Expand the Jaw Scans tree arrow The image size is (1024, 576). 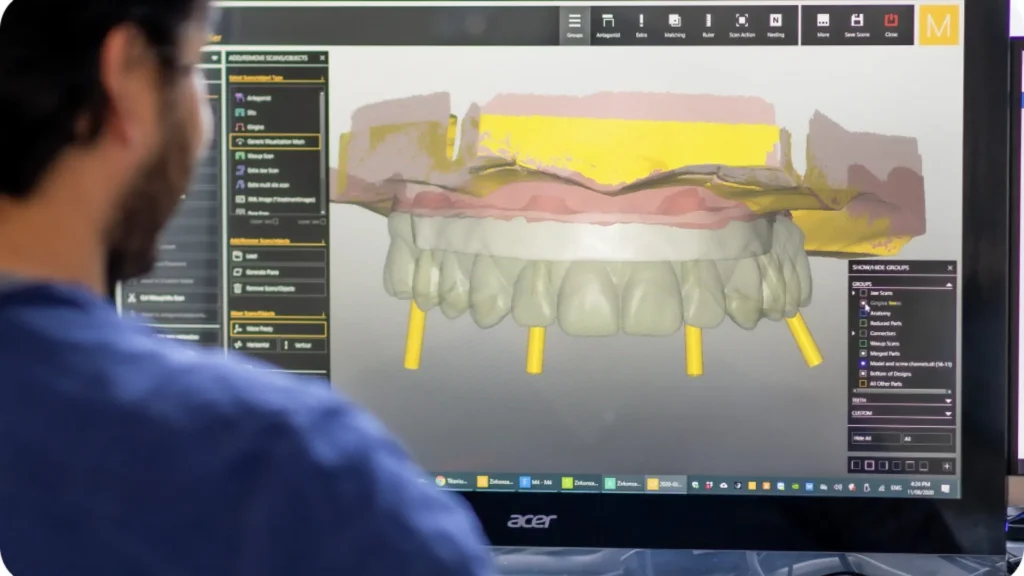pos(854,293)
